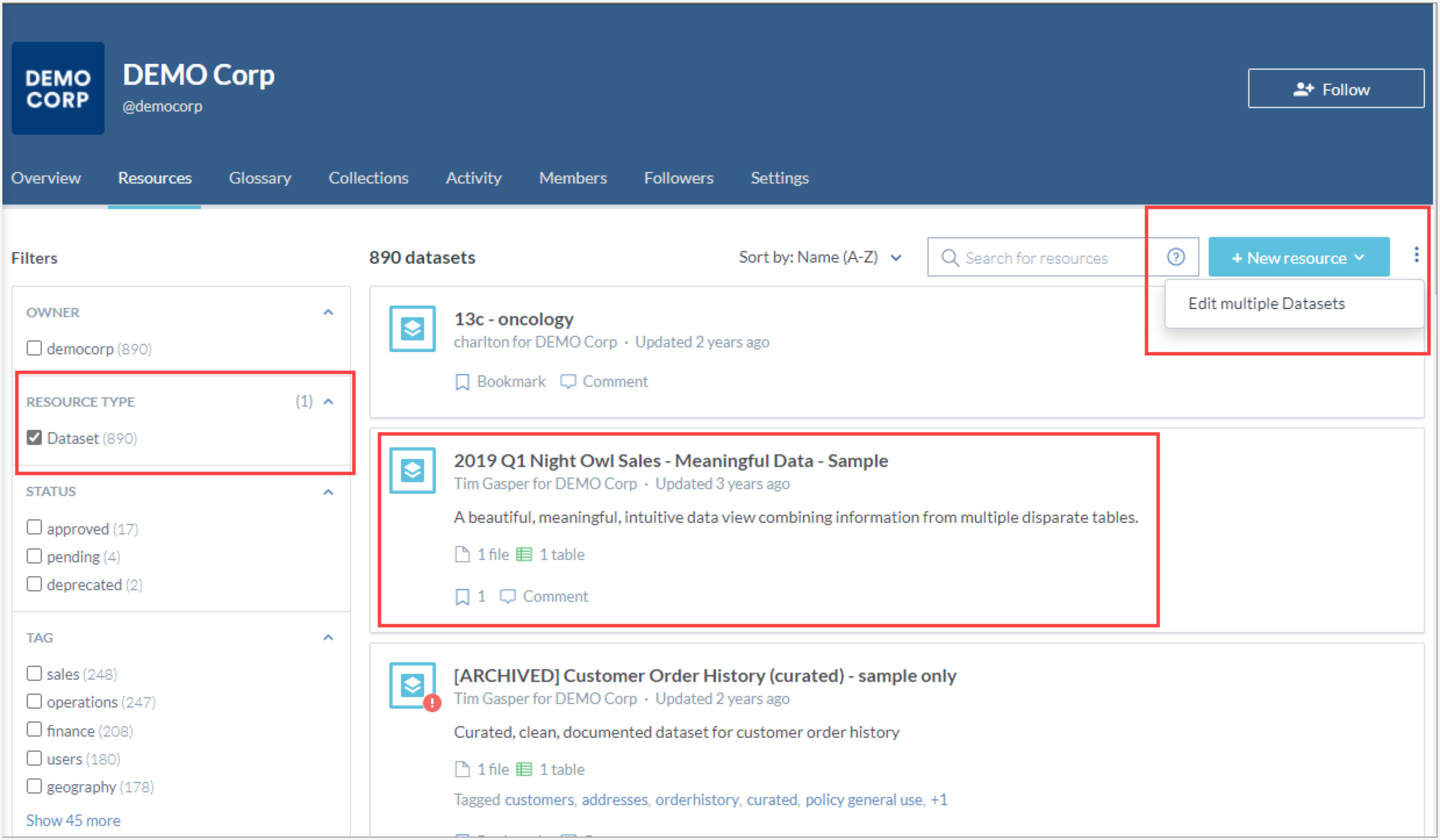
Task: Enable the geography tag filter
Action: click(x=34, y=786)
